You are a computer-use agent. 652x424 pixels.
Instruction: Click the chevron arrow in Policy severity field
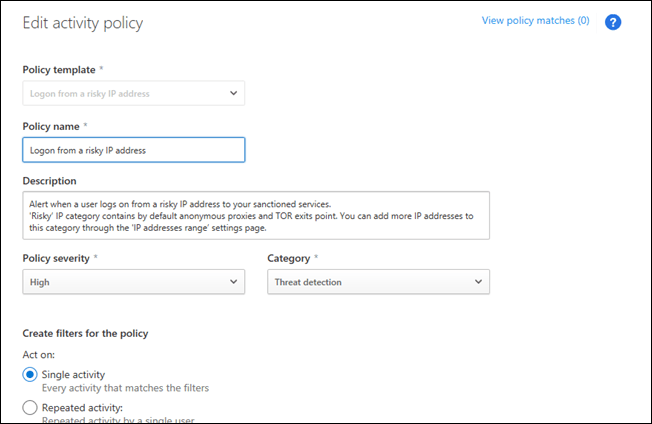click(233, 282)
